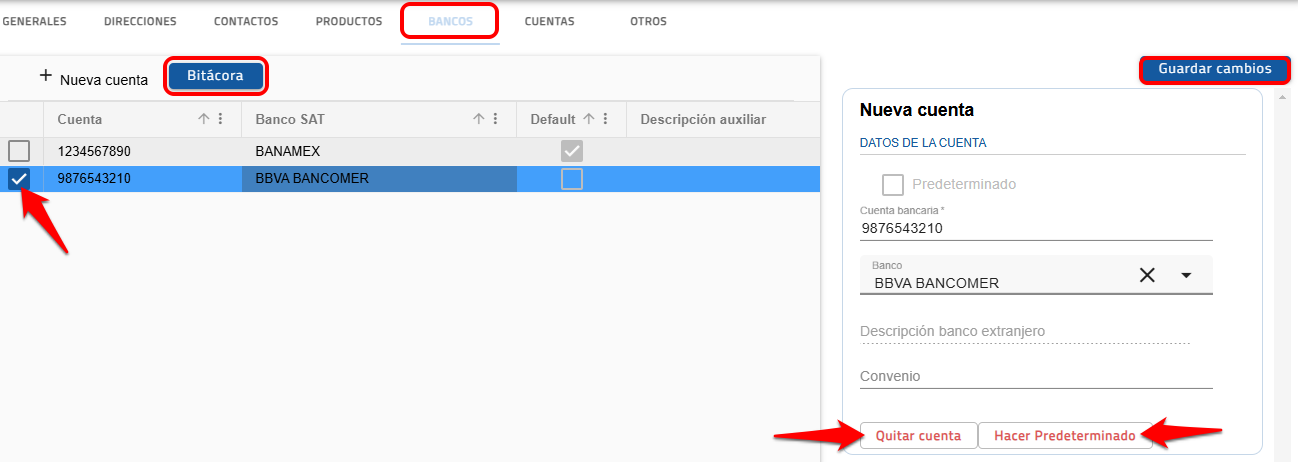This screenshot has height=462, width=1298.
Task: Enable the Predeterminado checkbox
Action: point(893,185)
